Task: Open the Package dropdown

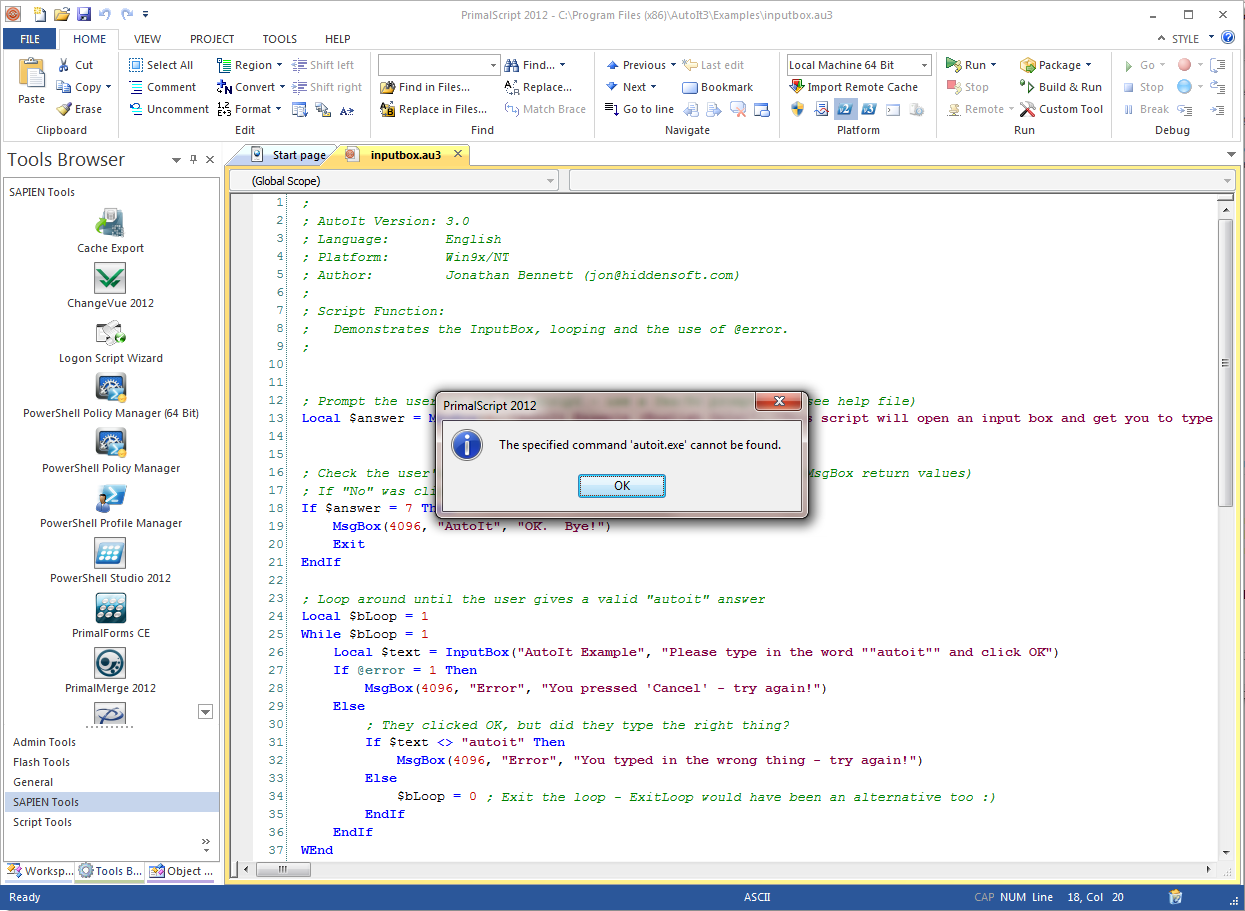Action: [x=1088, y=65]
